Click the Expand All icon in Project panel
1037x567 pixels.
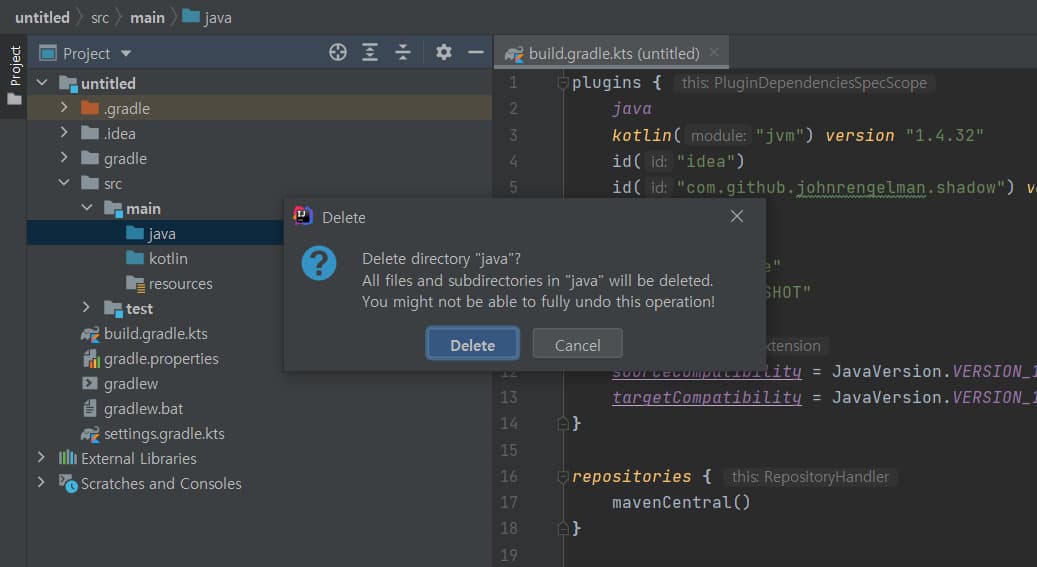tap(370, 53)
